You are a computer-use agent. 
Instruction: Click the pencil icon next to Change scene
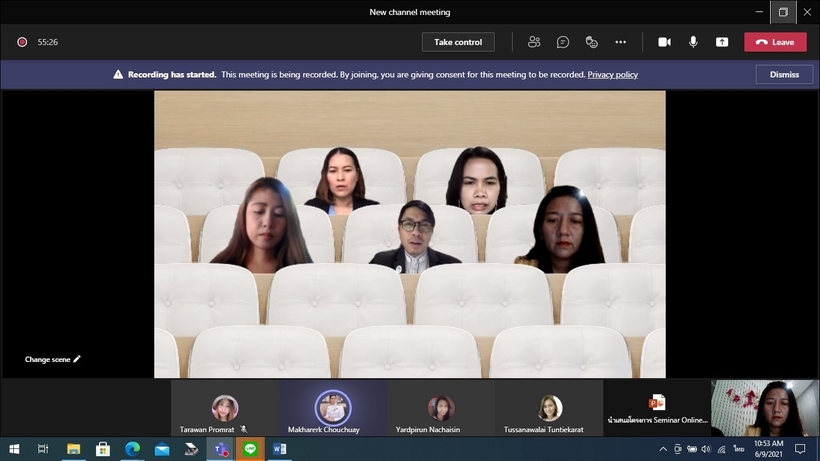pos(77,359)
